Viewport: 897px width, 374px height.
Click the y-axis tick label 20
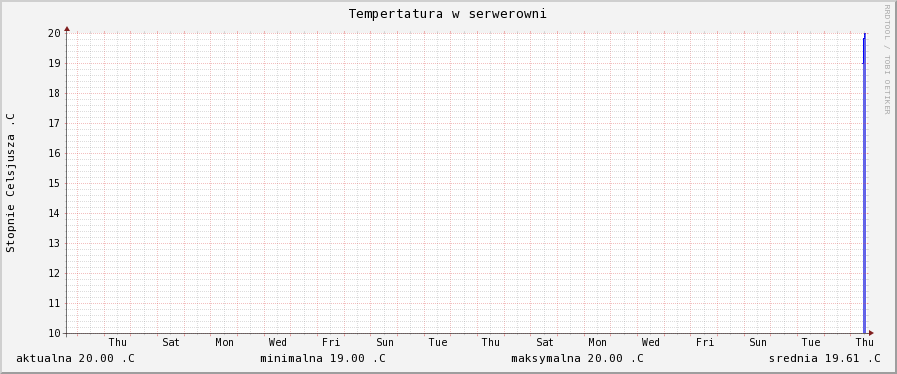(x=54, y=33)
